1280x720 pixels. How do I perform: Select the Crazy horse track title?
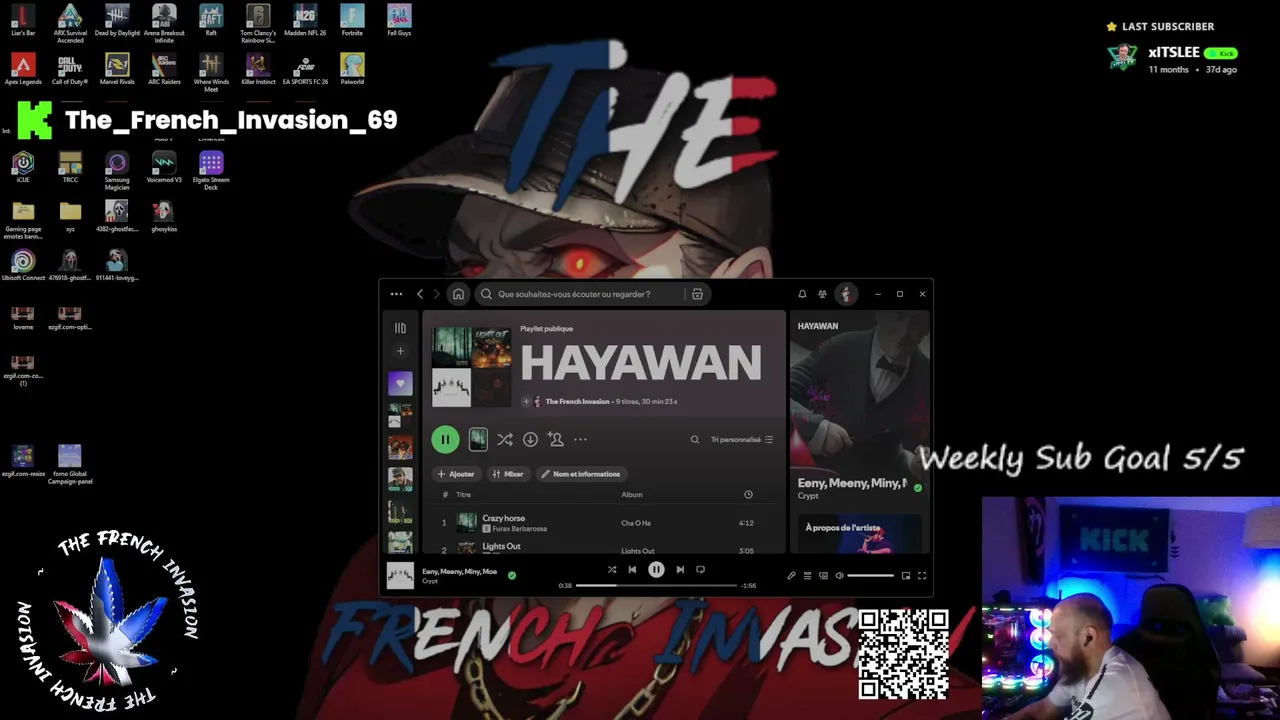503,518
